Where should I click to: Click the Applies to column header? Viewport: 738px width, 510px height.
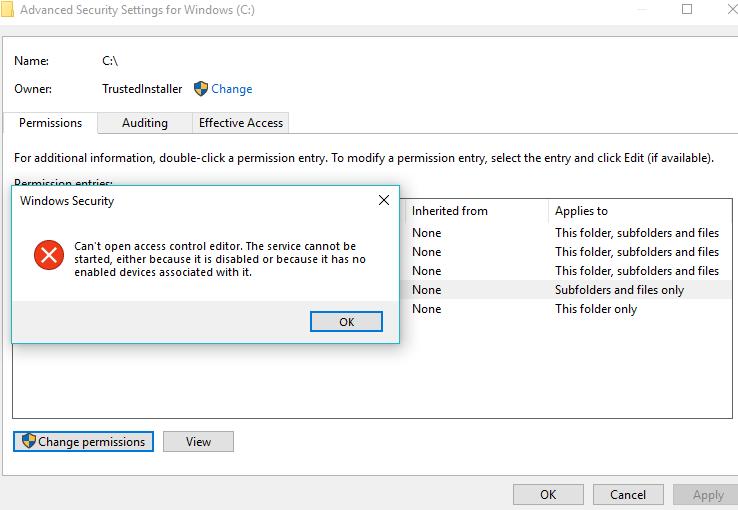639,211
